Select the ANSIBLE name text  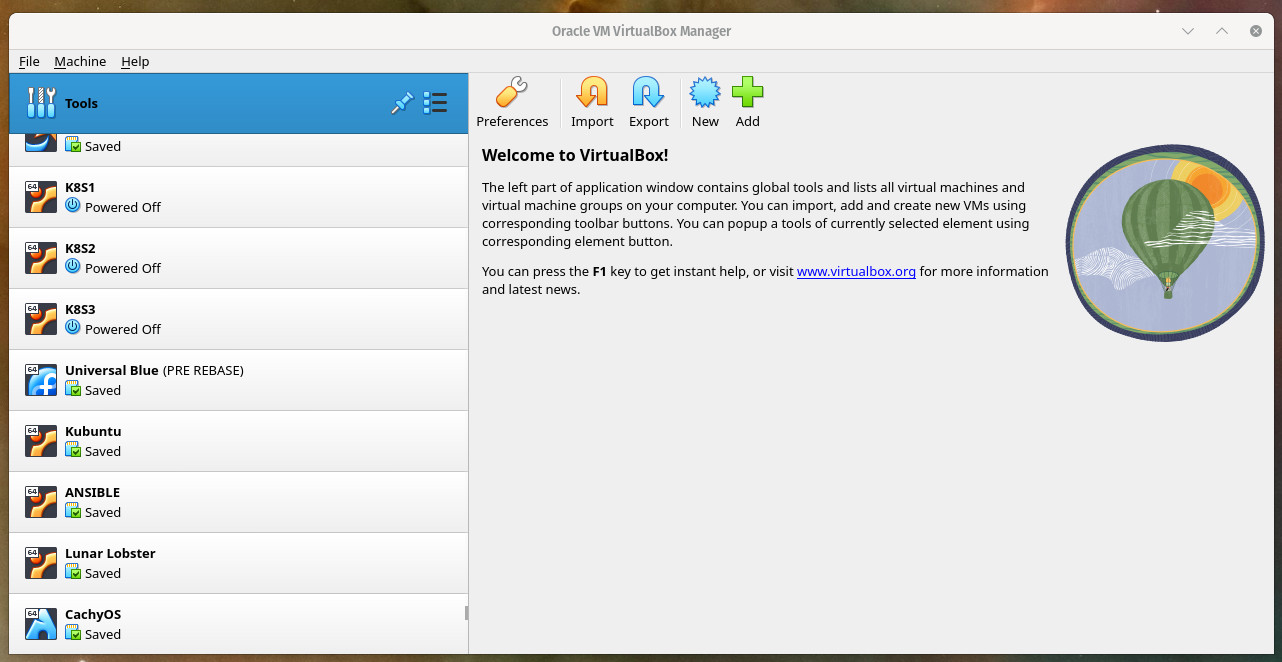click(x=92, y=492)
